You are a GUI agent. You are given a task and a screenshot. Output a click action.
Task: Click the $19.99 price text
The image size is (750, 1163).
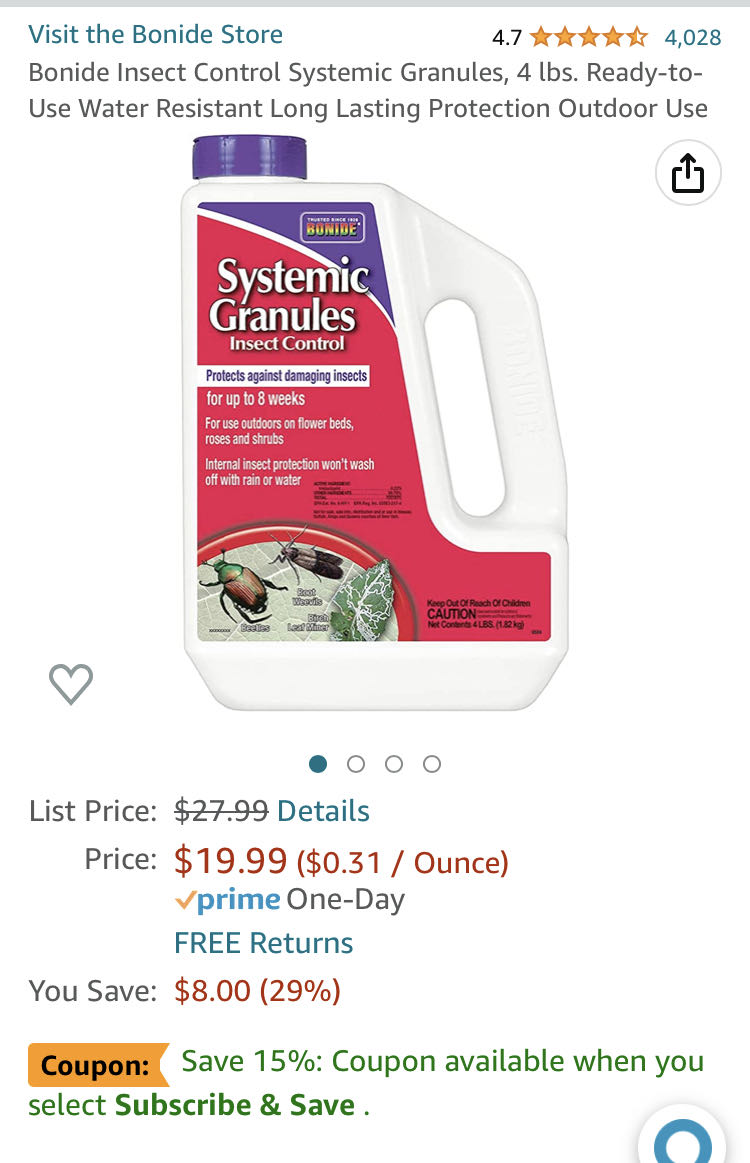(x=231, y=860)
